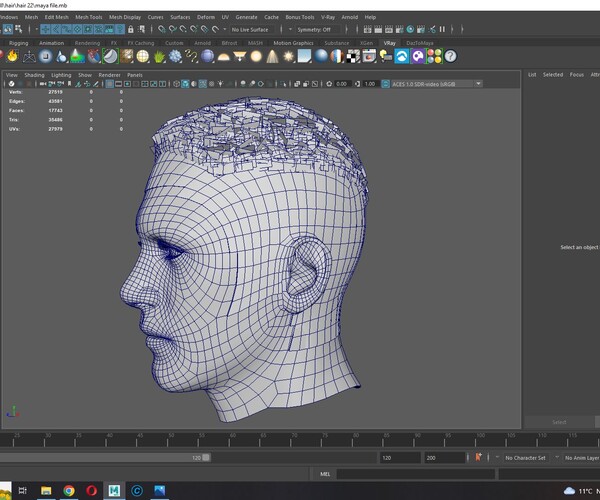The width and height of the screenshot is (600, 500).
Task: Click the viewport gamma value 1.00 field
Action: coord(370,84)
